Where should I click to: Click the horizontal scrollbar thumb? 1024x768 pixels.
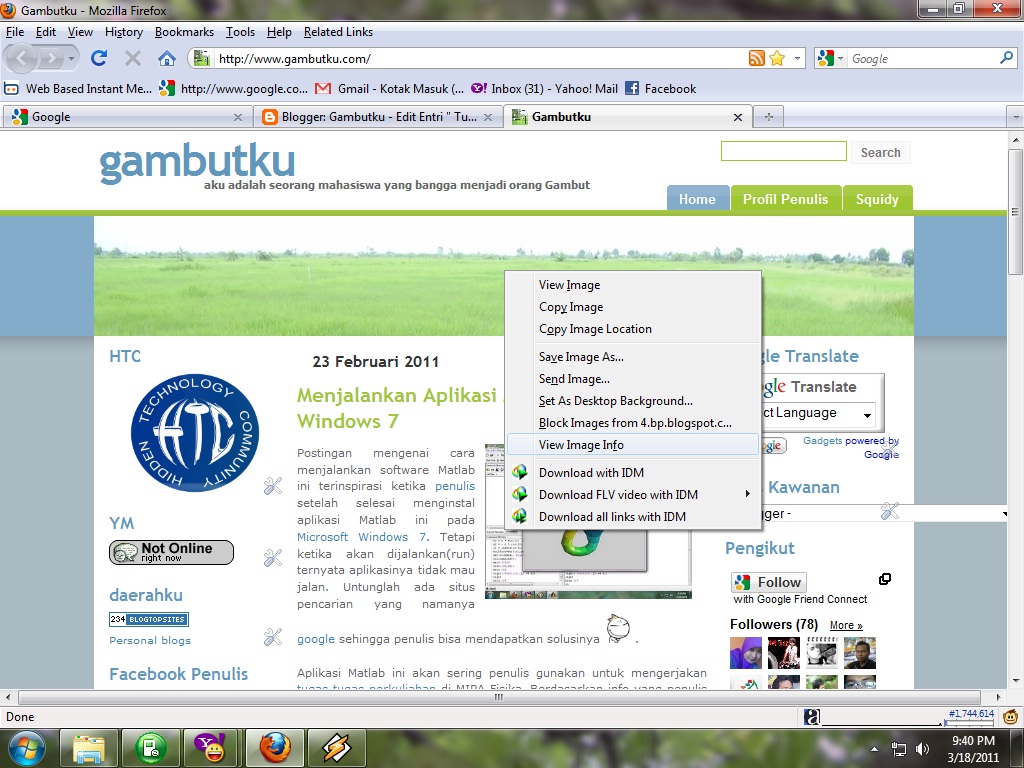click(x=499, y=697)
